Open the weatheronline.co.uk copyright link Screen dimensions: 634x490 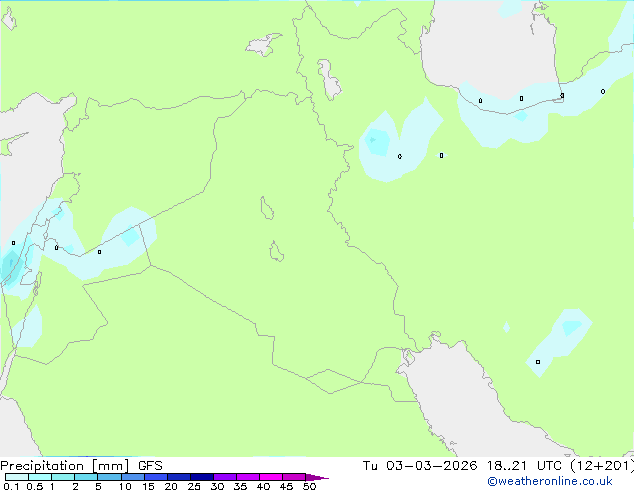(x=550, y=481)
